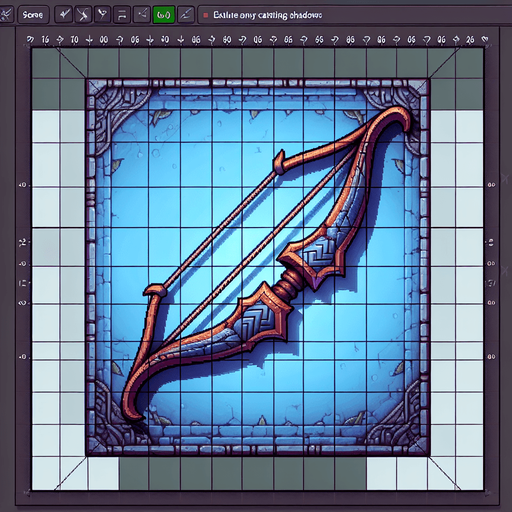
Task: Toggle the red square shadows checkbox
Action: pyautogui.click(x=206, y=15)
